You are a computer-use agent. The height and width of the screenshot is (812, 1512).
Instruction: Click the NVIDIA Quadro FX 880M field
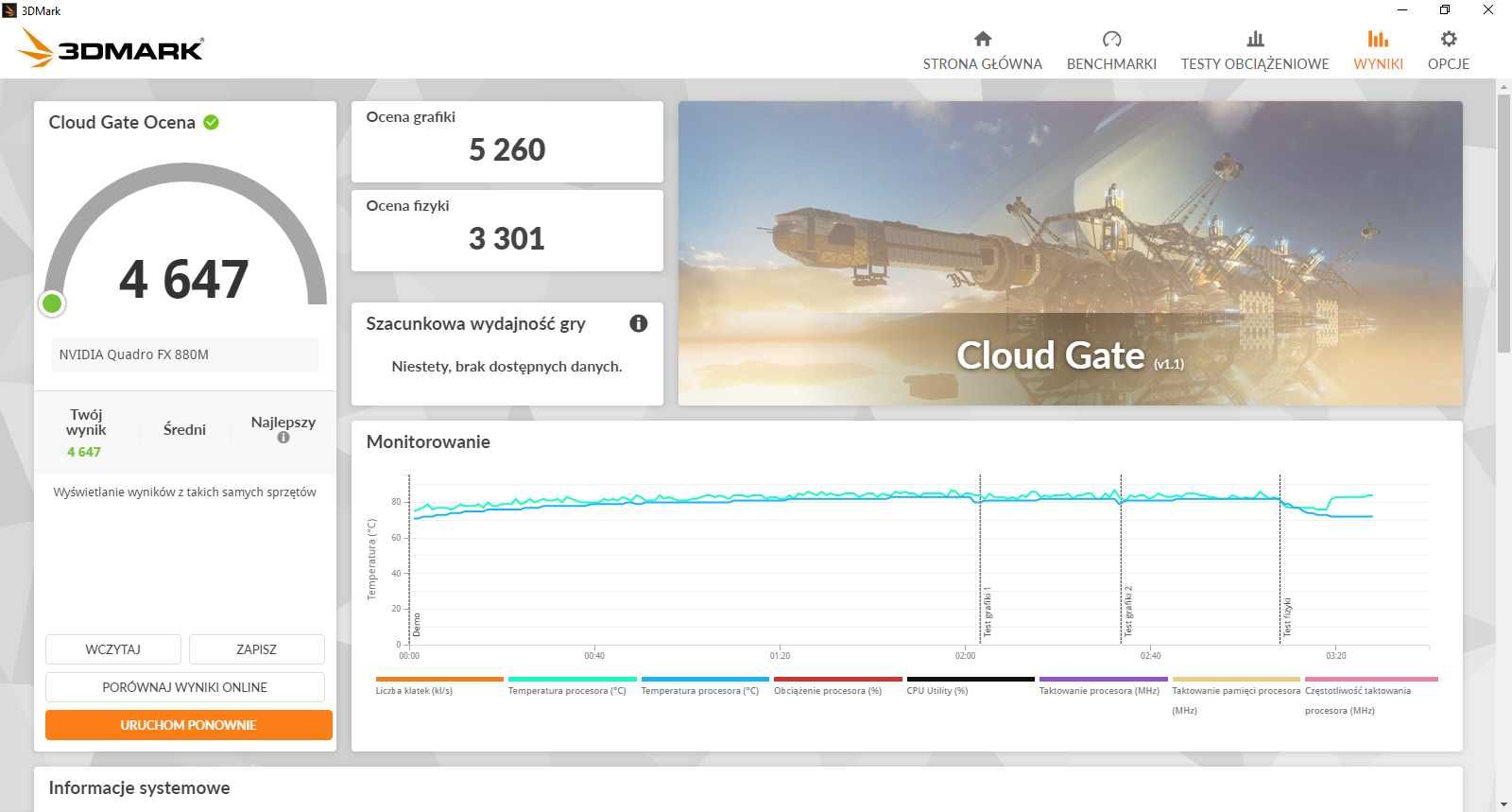[x=184, y=354]
